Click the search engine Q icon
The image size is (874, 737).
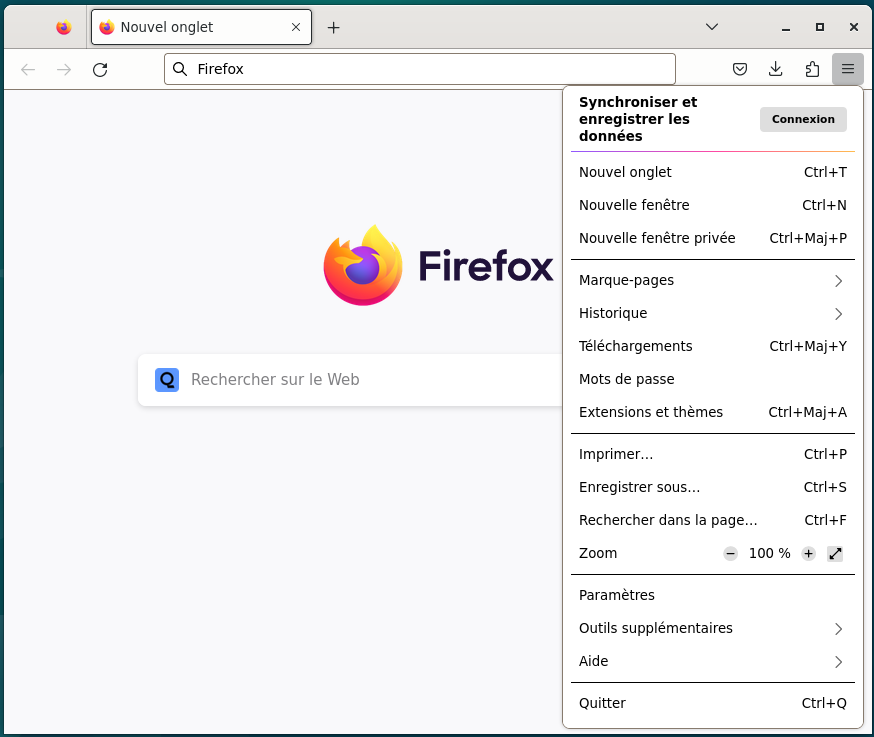click(x=167, y=380)
